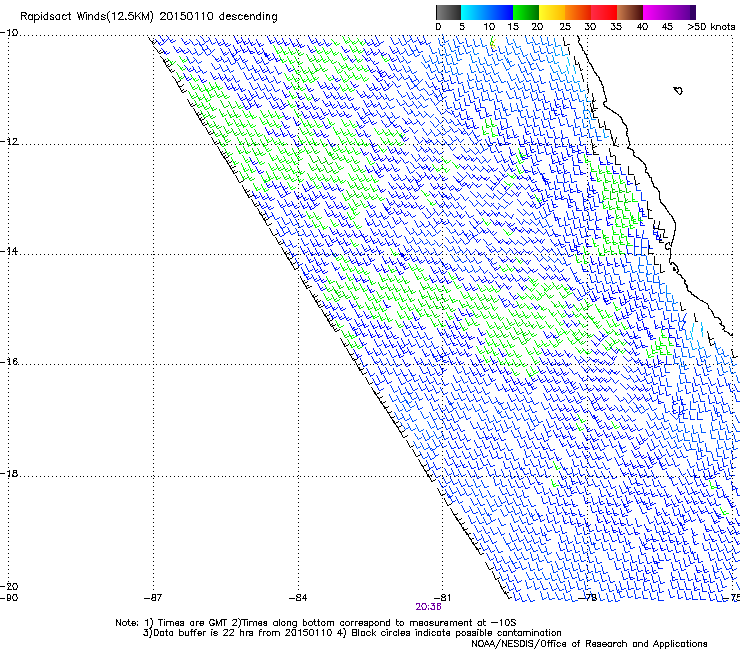Click the '-12' latitude axis label
This screenshot has height=650, width=740.
coord(9,142)
